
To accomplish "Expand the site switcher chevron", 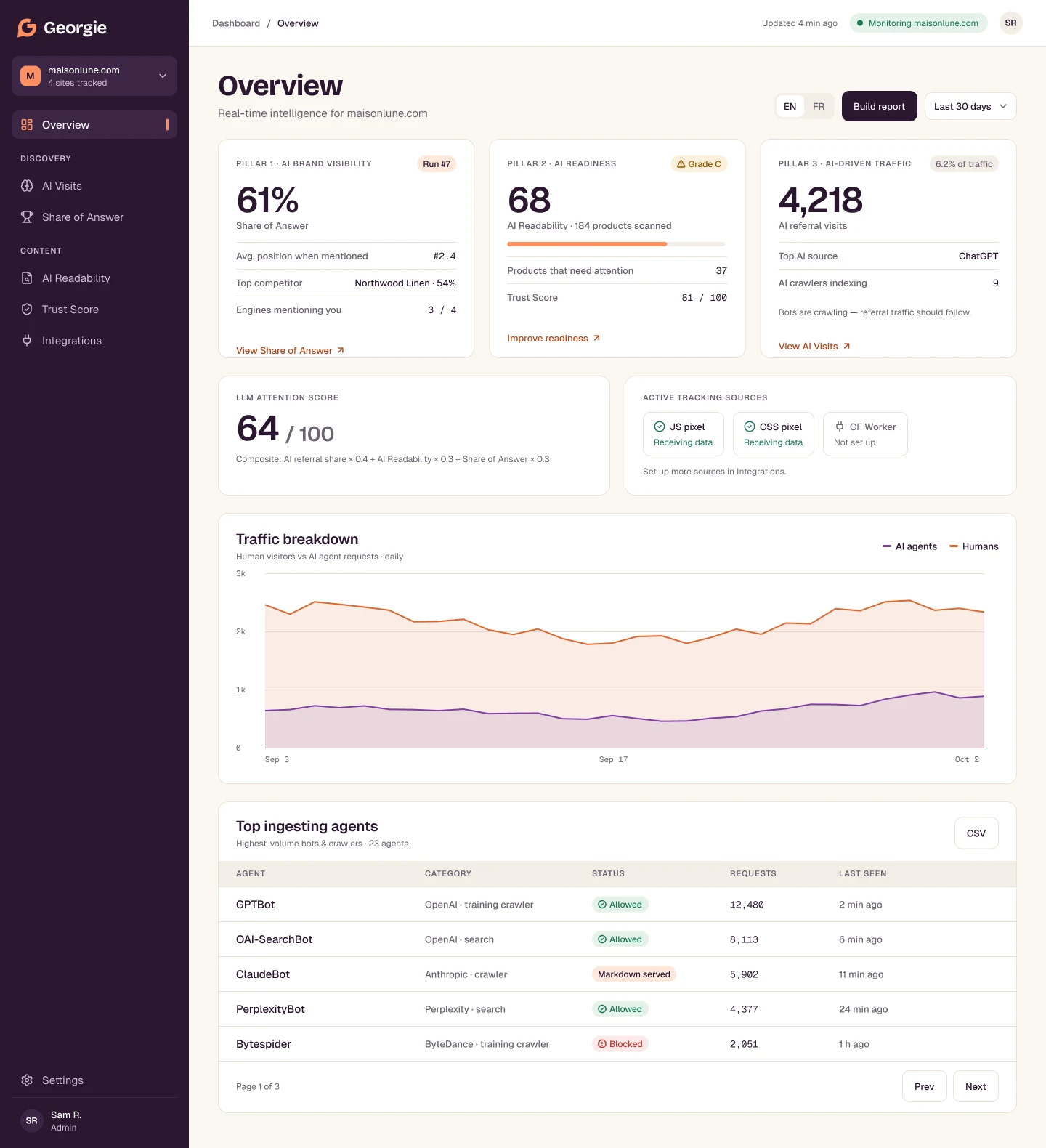I will coord(163,76).
